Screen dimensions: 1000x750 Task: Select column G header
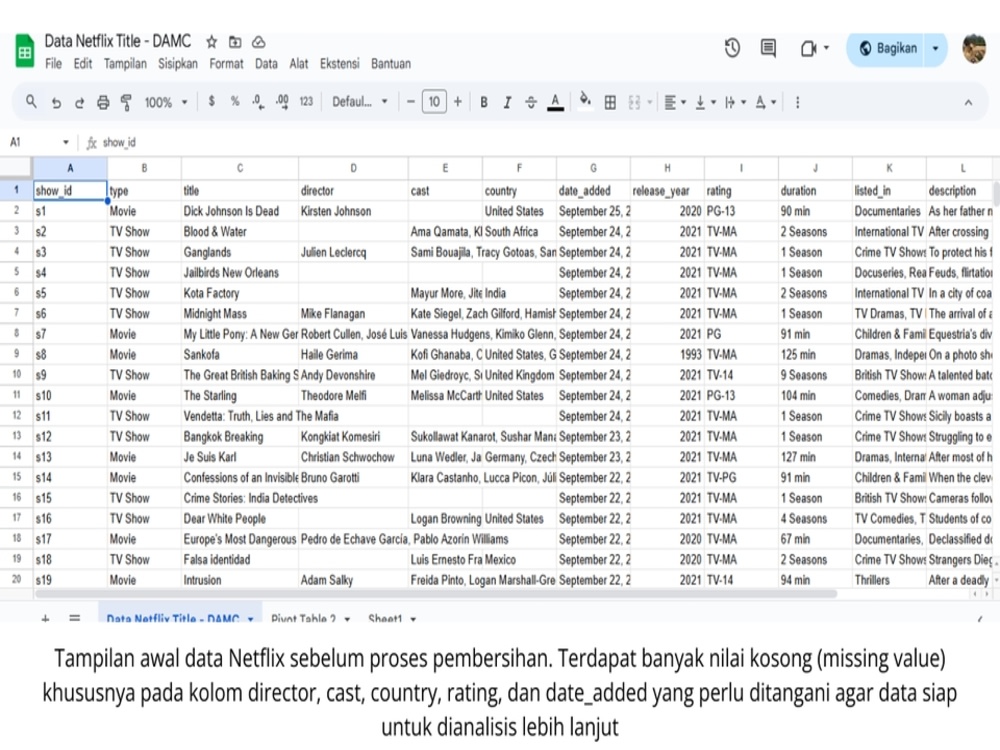click(x=593, y=168)
